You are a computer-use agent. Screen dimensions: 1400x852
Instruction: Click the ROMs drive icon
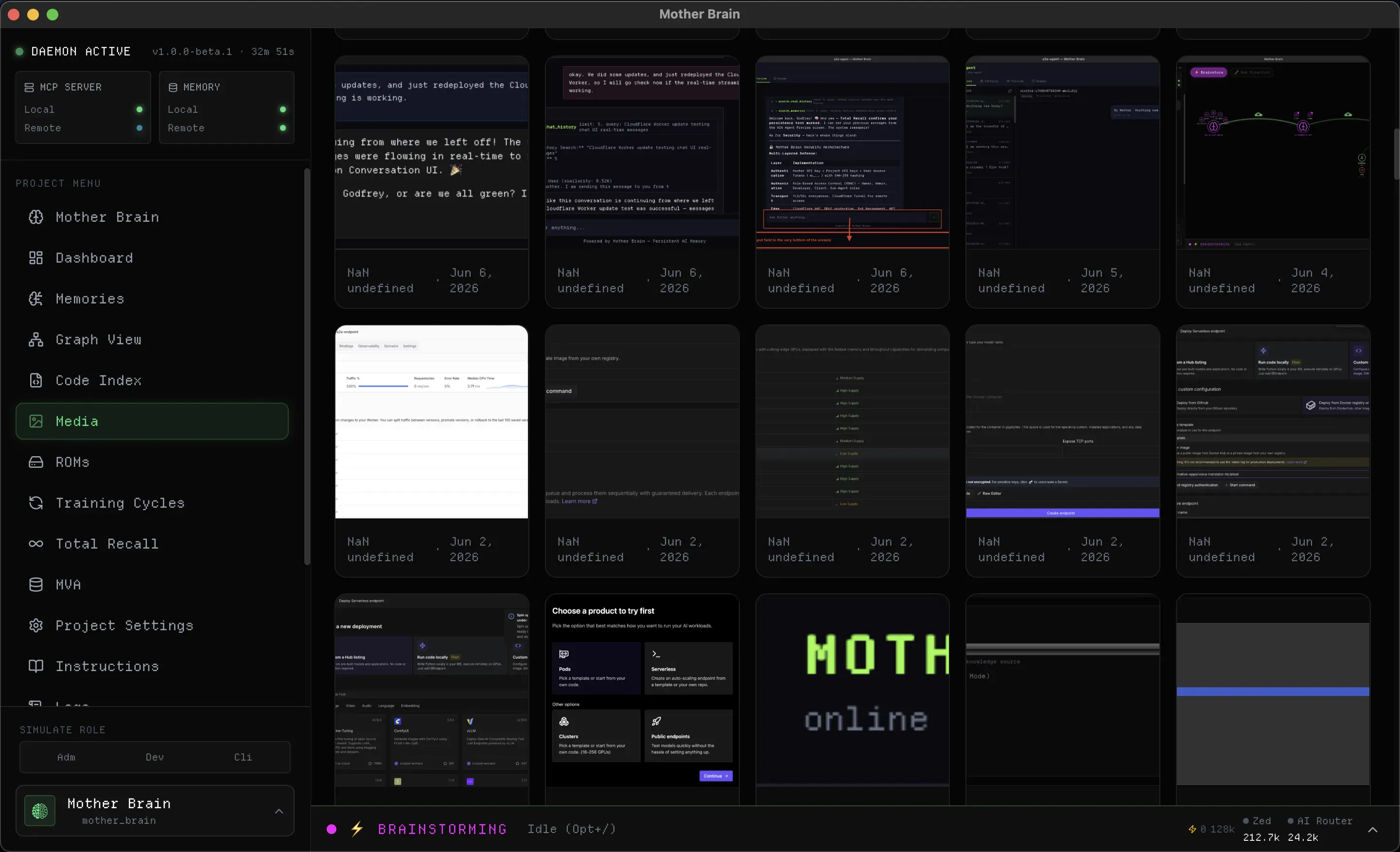(x=36, y=462)
